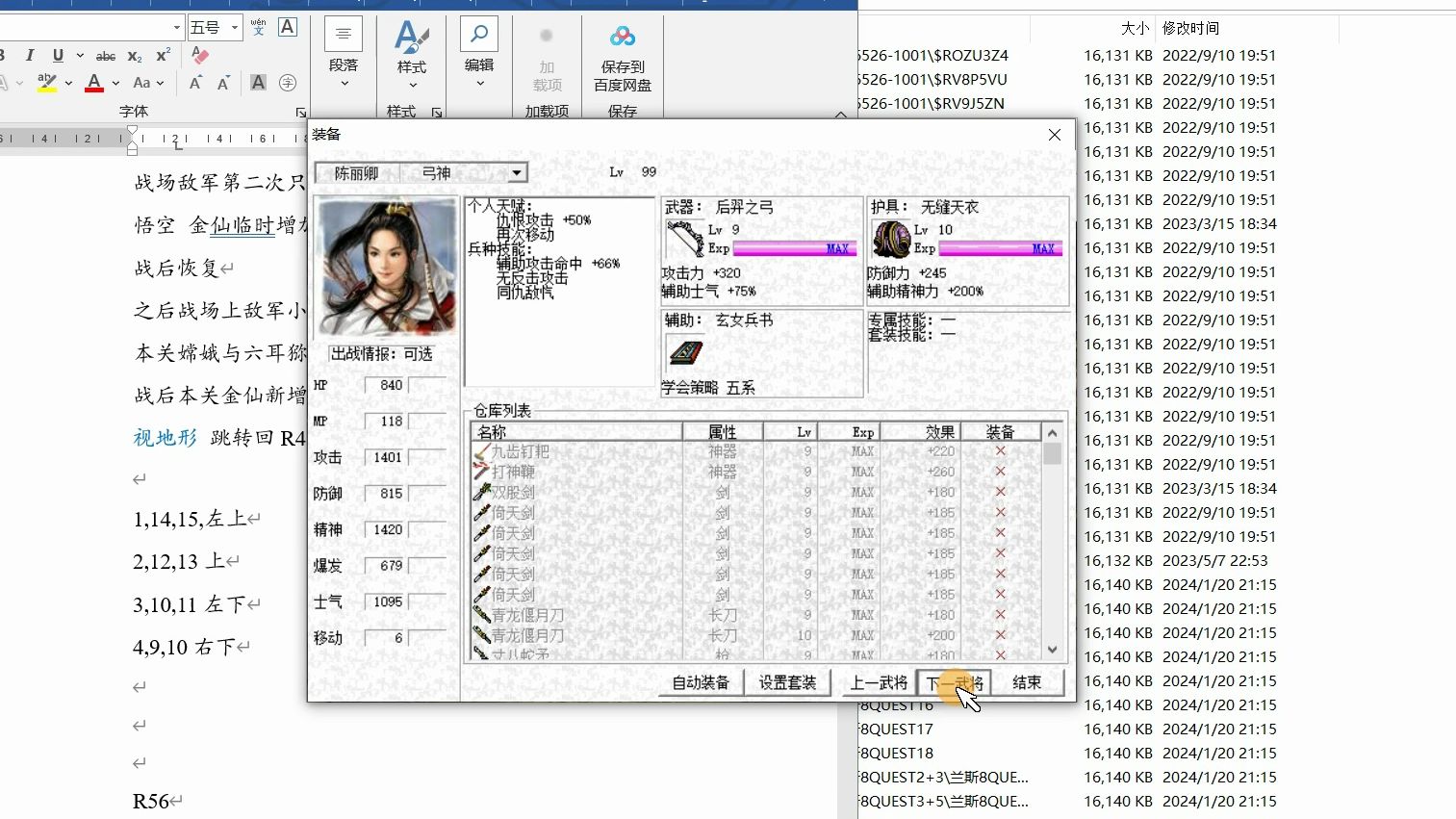Click 玄女兵书 accessory book icon
The height and width of the screenshot is (819, 1456).
click(x=684, y=353)
